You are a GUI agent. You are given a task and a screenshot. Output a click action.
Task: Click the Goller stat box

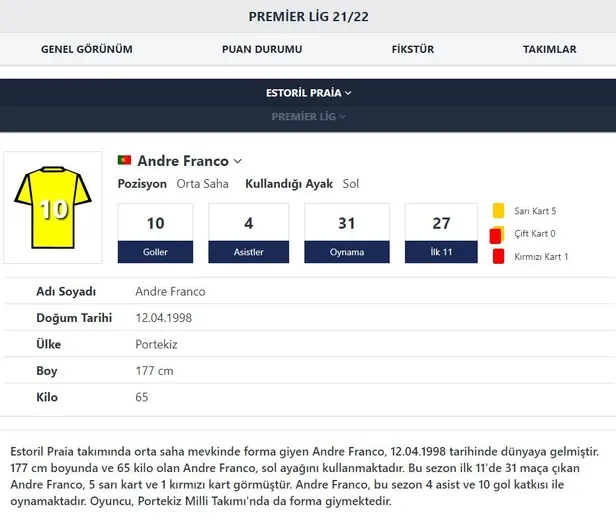click(x=155, y=233)
